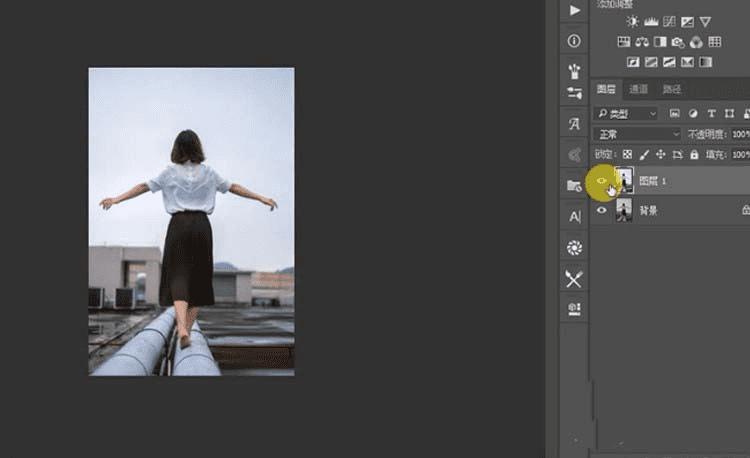The width and height of the screenshot is (750, 458).
Task: Open the Info panel icon
Action: pyautogui.click(x=574, y=41)
